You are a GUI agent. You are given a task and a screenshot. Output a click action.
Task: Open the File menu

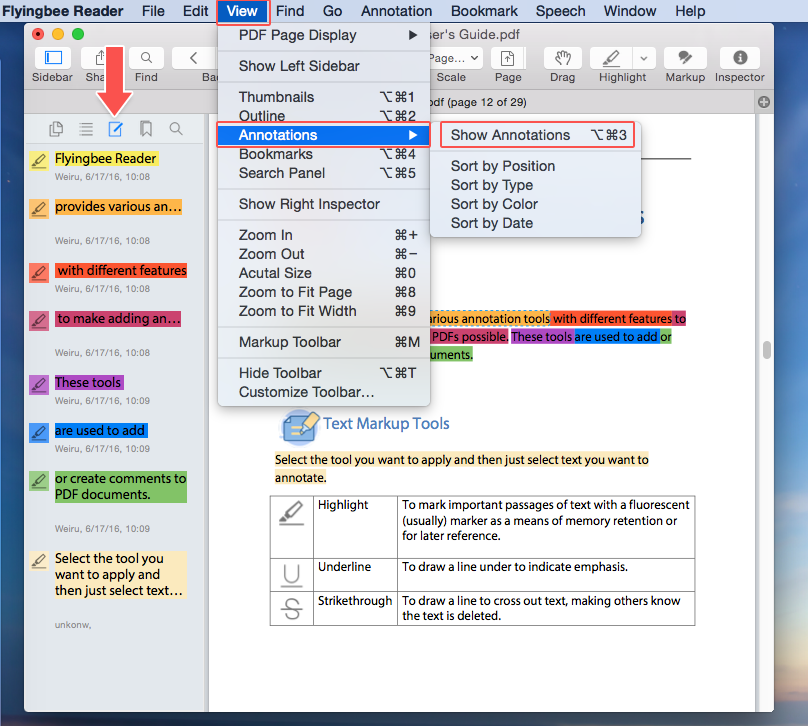coord(153,11)
